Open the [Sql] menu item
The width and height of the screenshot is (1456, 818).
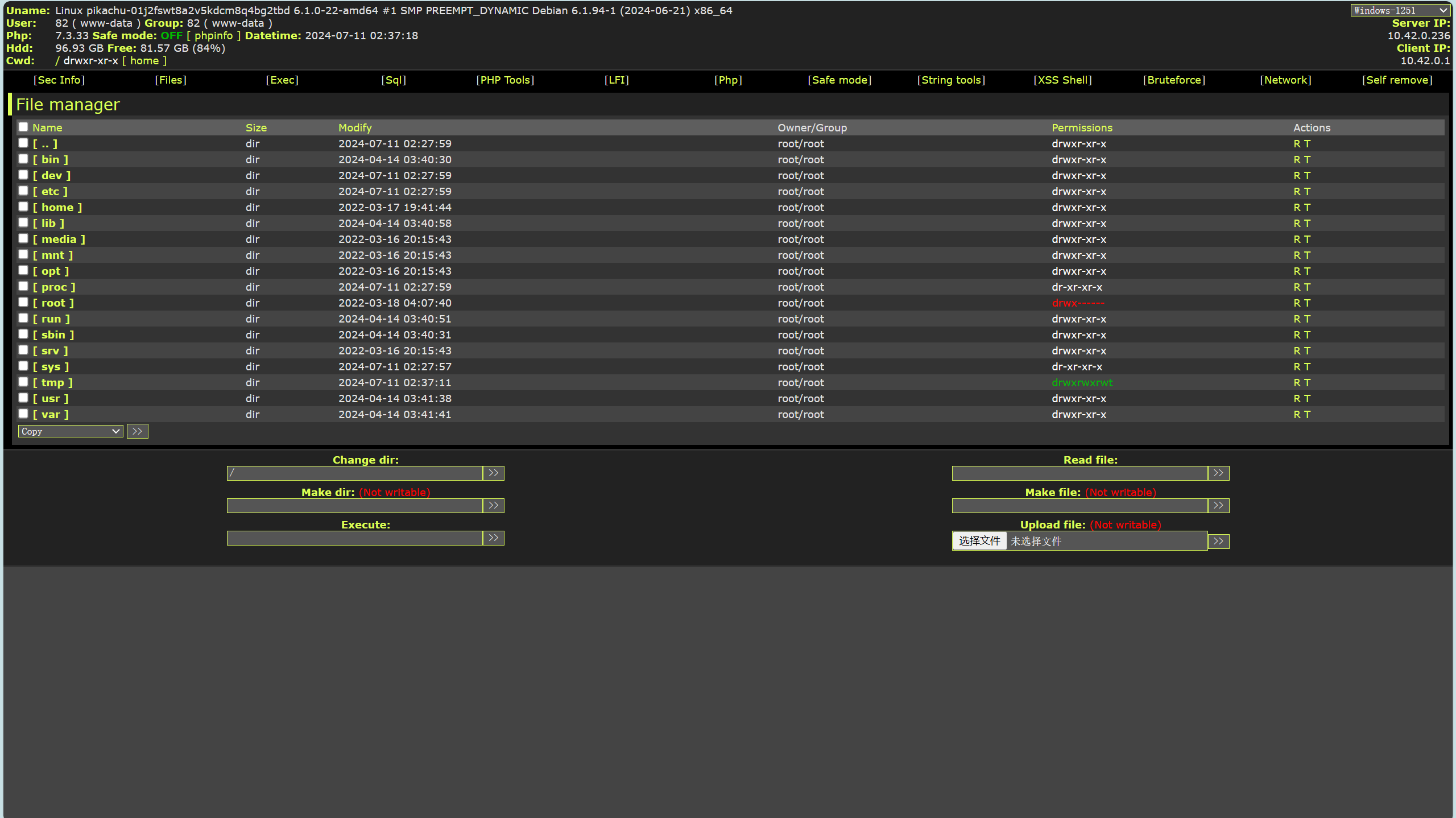(x=395, y=79)
